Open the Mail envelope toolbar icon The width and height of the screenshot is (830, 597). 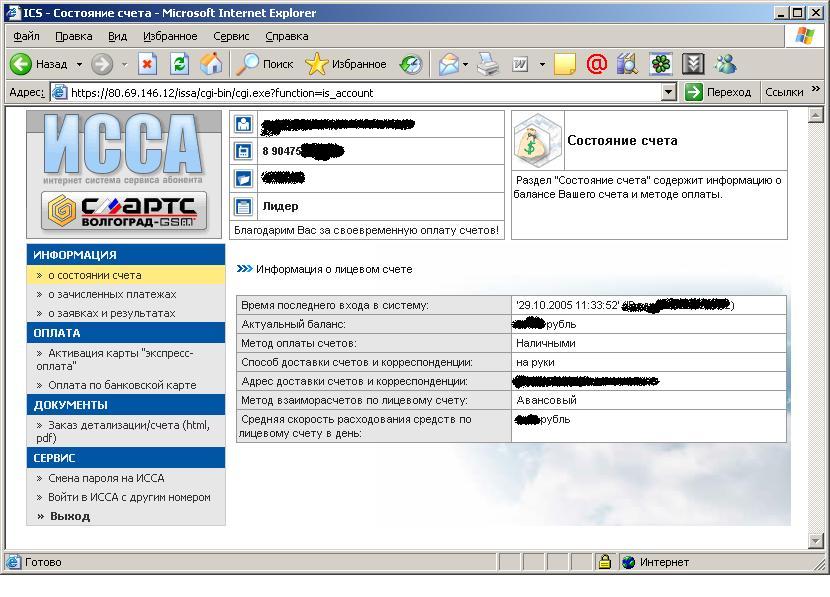tap(447, 64)
